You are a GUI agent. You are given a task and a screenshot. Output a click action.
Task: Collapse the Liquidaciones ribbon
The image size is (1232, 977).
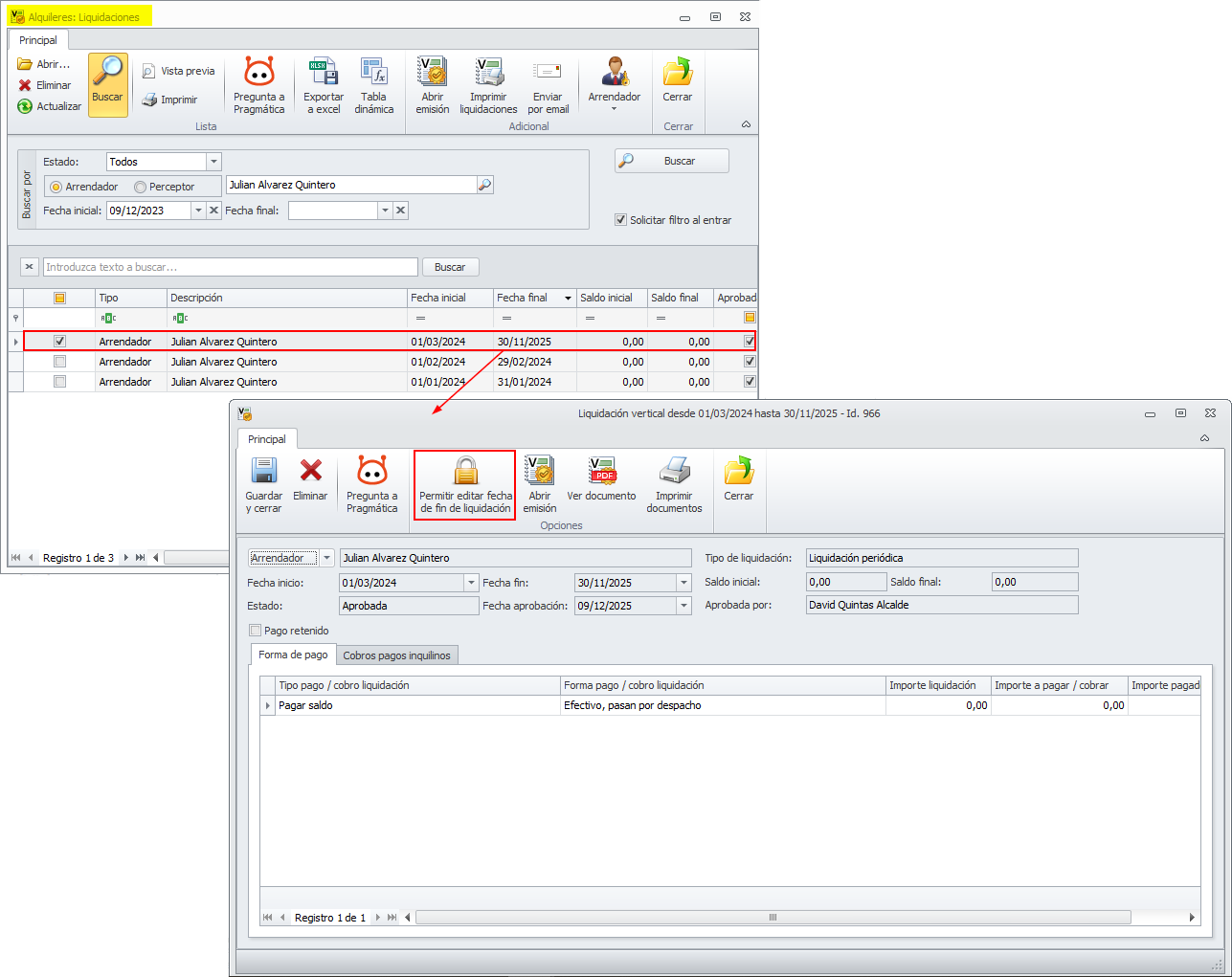tap(746, 124)
